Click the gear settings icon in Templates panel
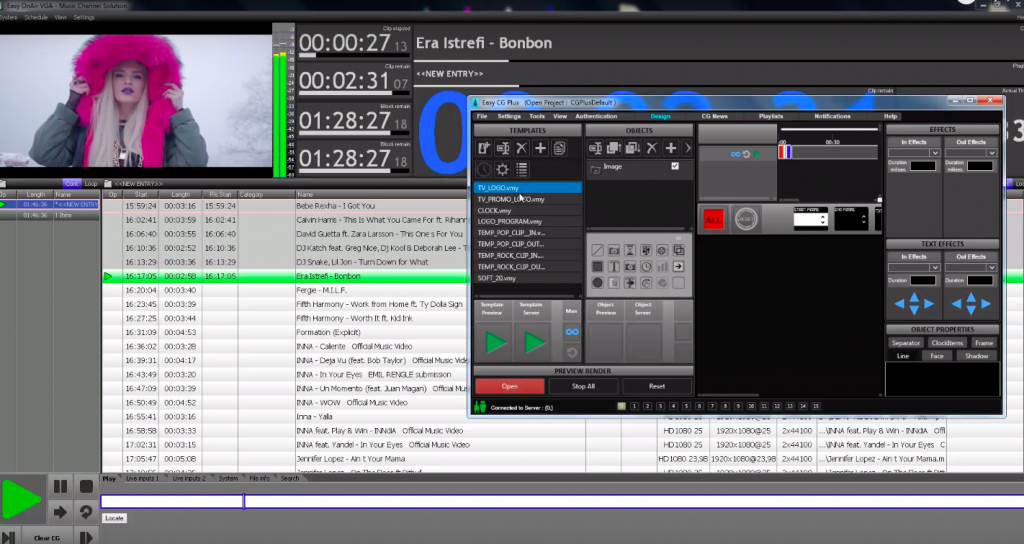 click(x=503, y=170)
